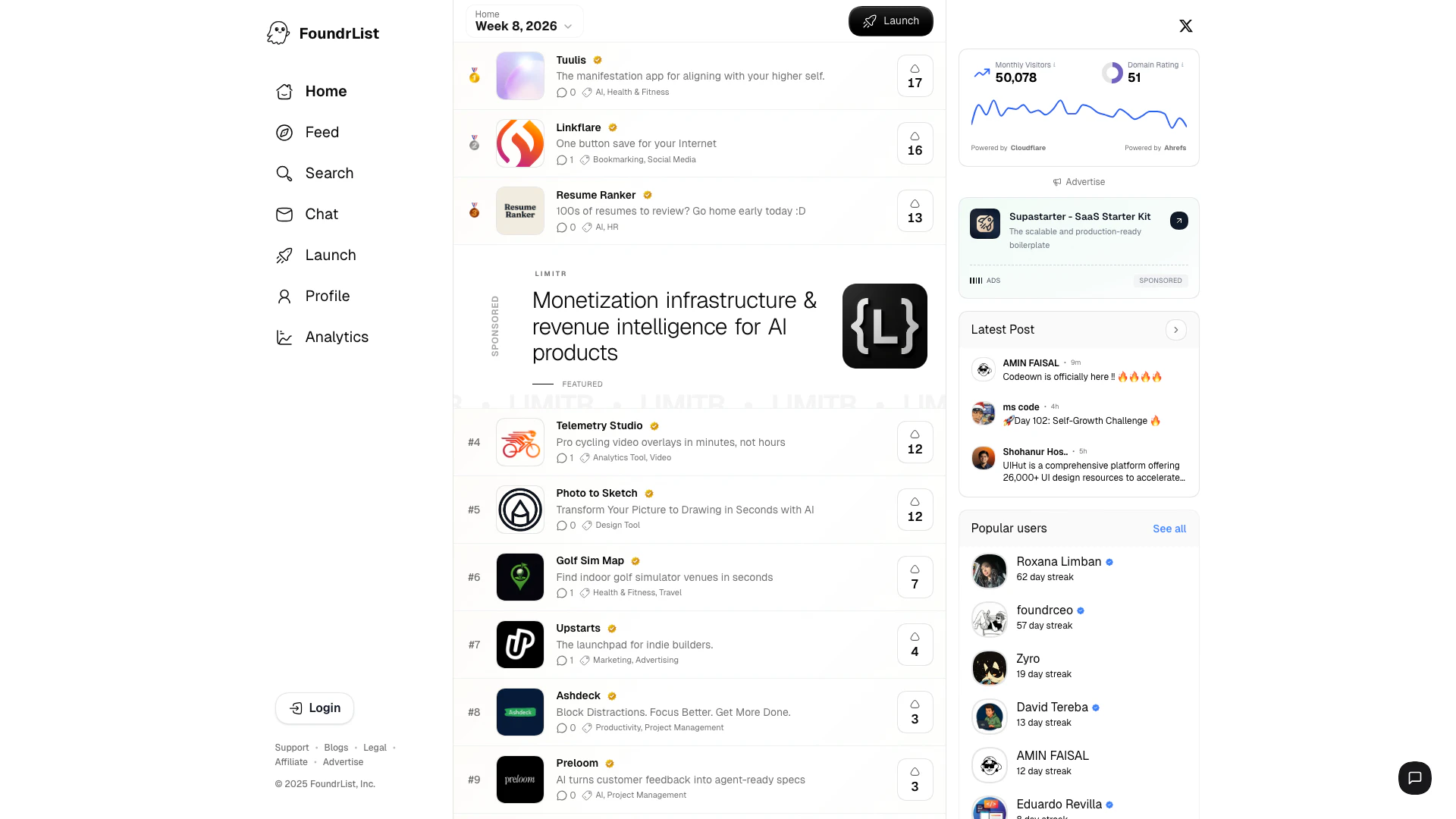Click the Telemetry Studio cyclist logo
This screenshot has width=1456, height=819.
520,442
